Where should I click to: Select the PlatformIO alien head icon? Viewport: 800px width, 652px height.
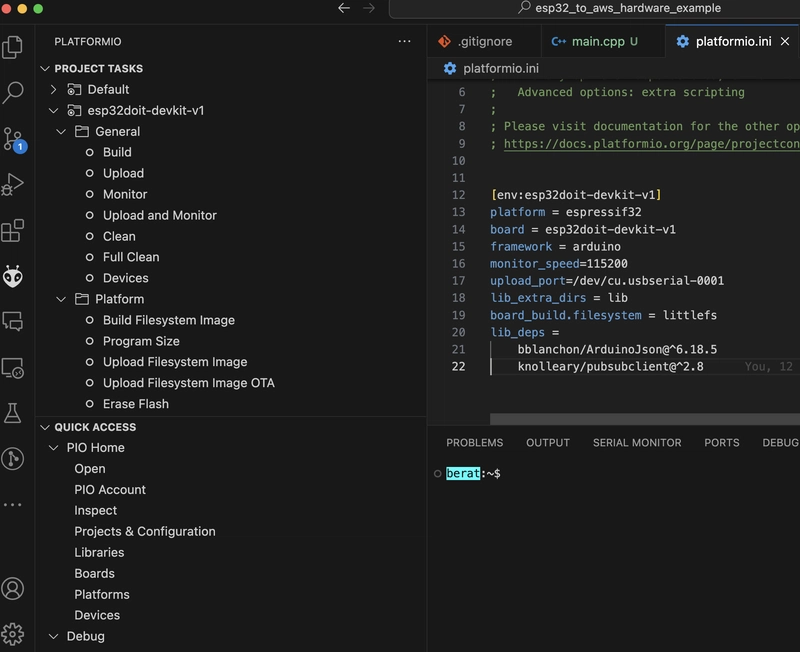pyautogui.click(x=13, y=277)
